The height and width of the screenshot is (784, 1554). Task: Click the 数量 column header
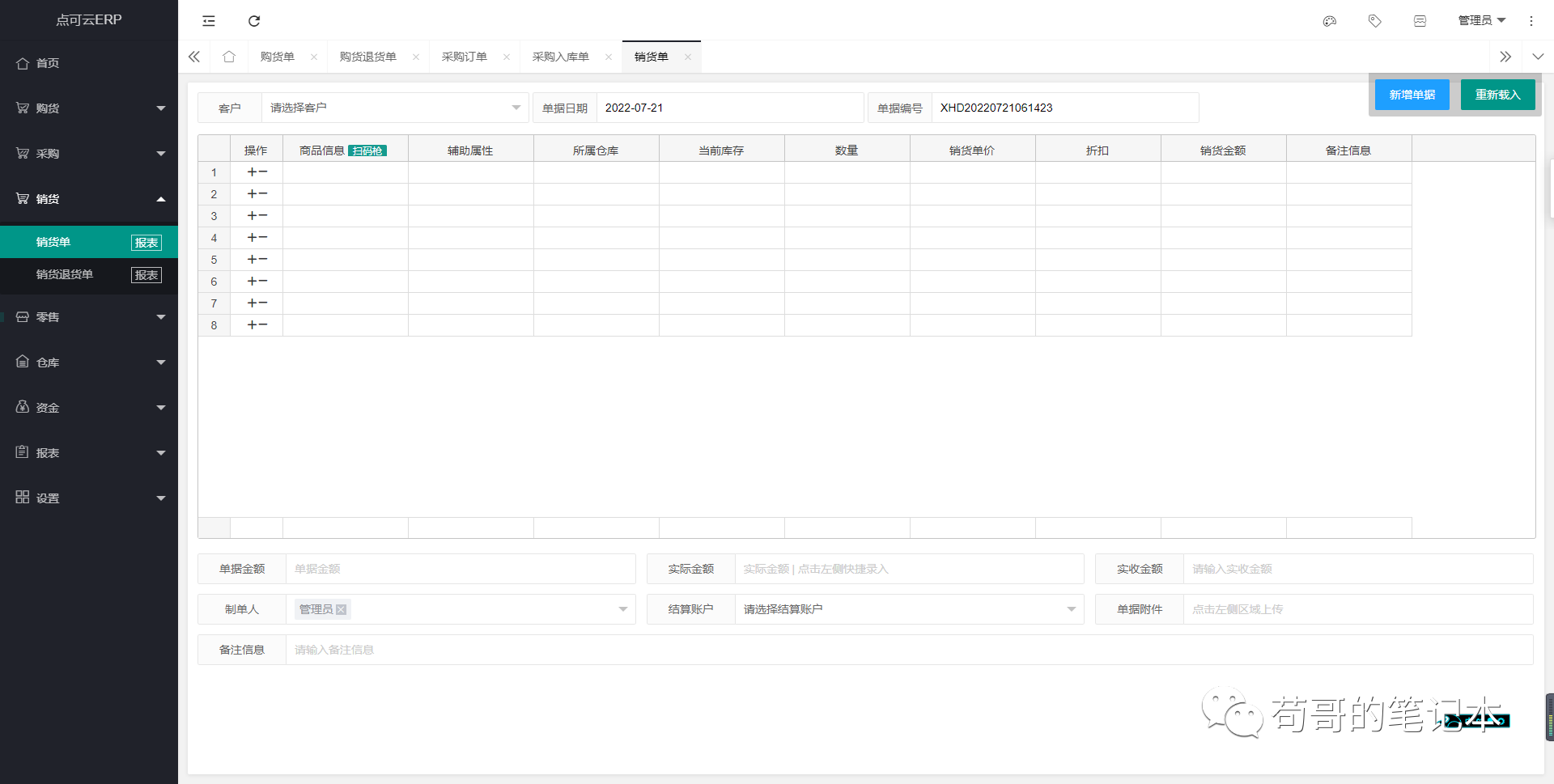pos(847,150)
